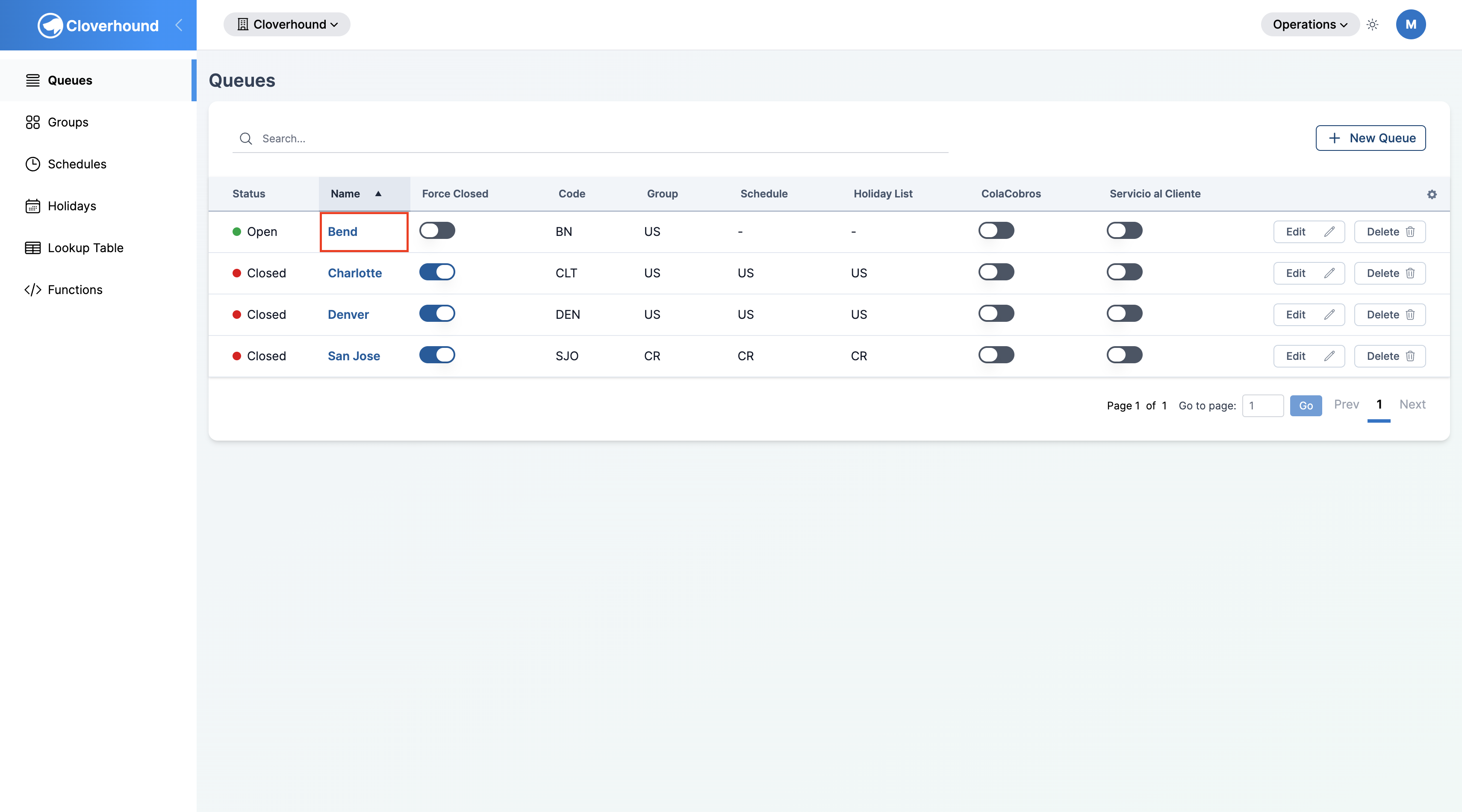This screenshot has width=1462, height=812.
Task: Enable ColaCobros for Denver
Action: [996, 313]
